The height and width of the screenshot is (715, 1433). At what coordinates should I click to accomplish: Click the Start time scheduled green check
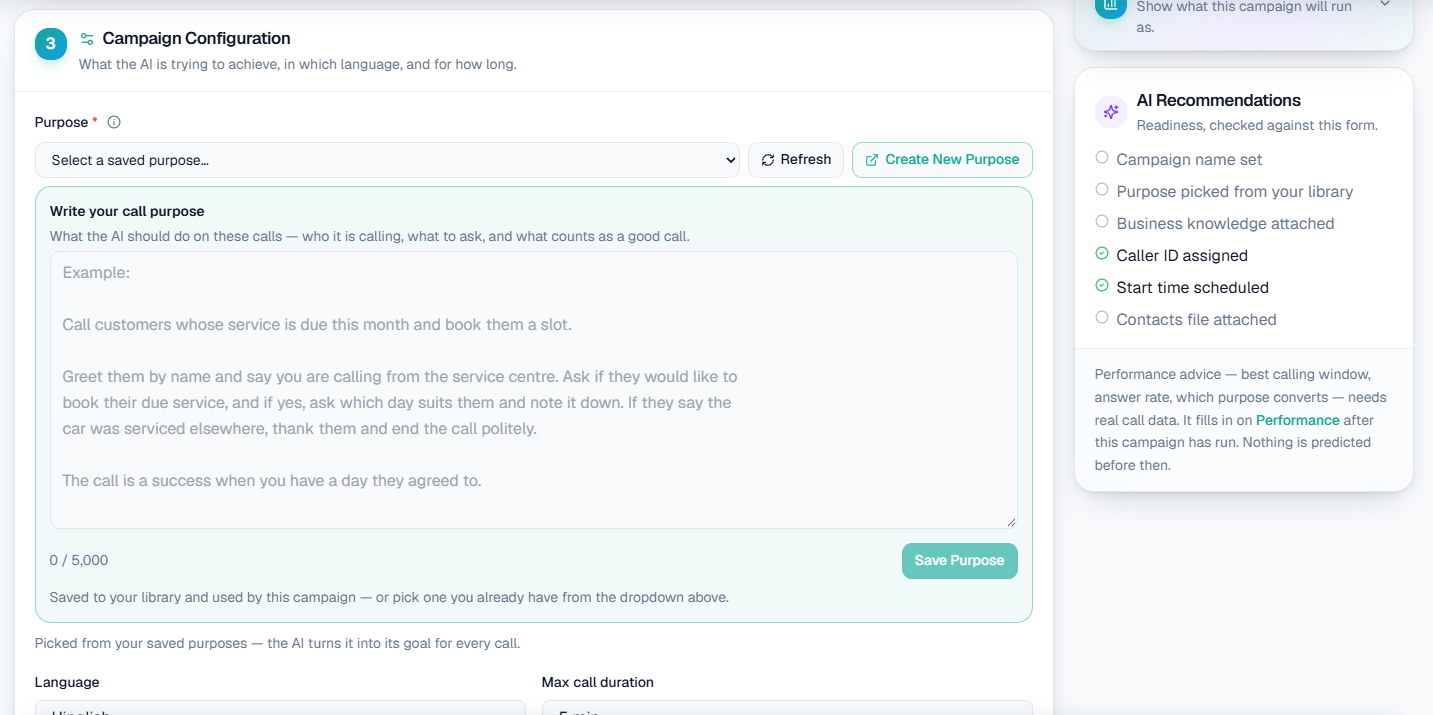click(1102, 286)
